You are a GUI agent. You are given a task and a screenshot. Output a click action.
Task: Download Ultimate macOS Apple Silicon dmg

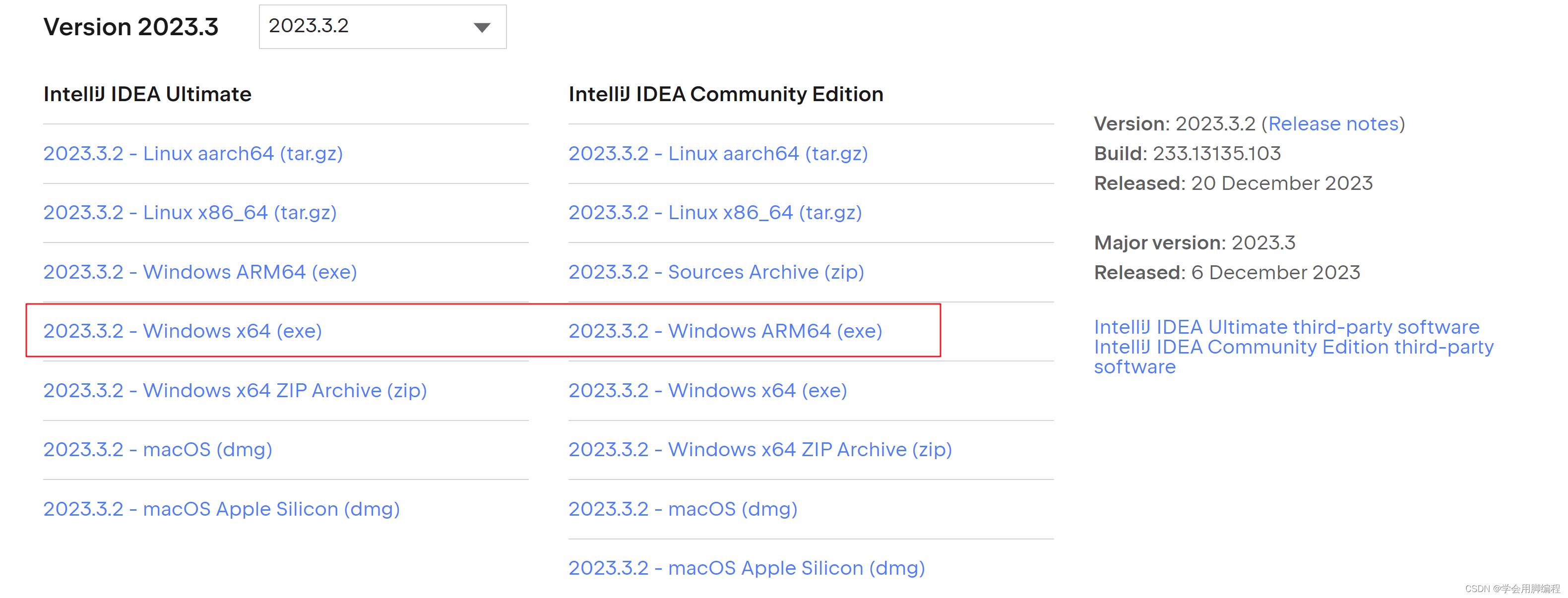(222, 509)
